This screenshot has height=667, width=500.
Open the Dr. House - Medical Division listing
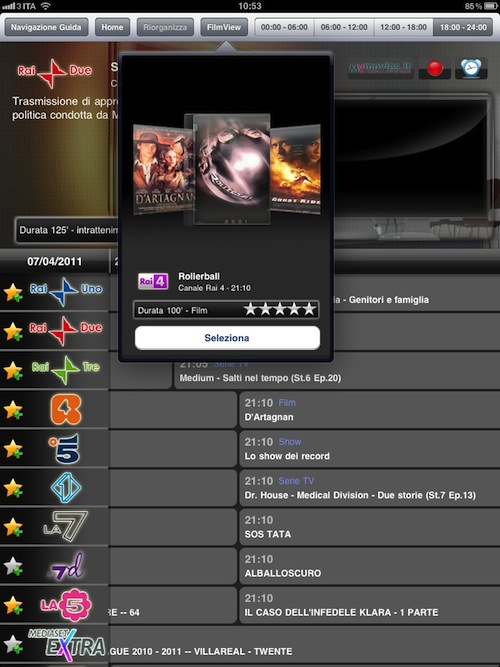click(369, 488)
